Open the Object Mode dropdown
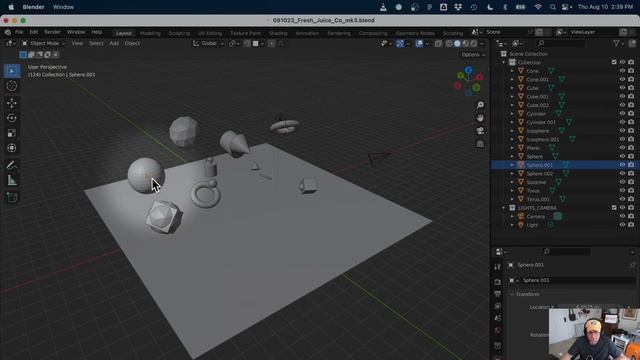Image resolution: width=640 pixels, height=360 pixels. tap(43, 43)
